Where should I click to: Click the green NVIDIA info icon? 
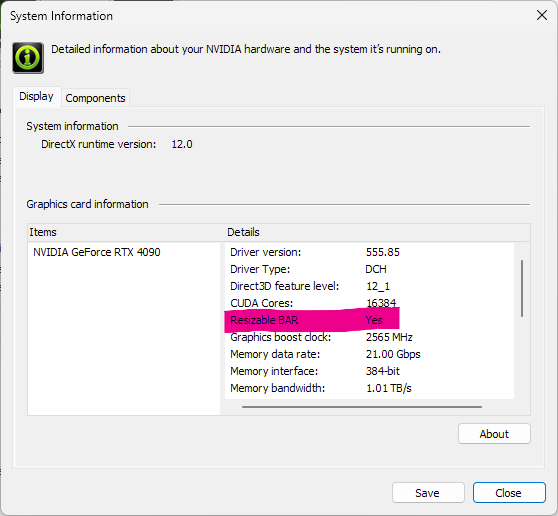click(28, 58)
